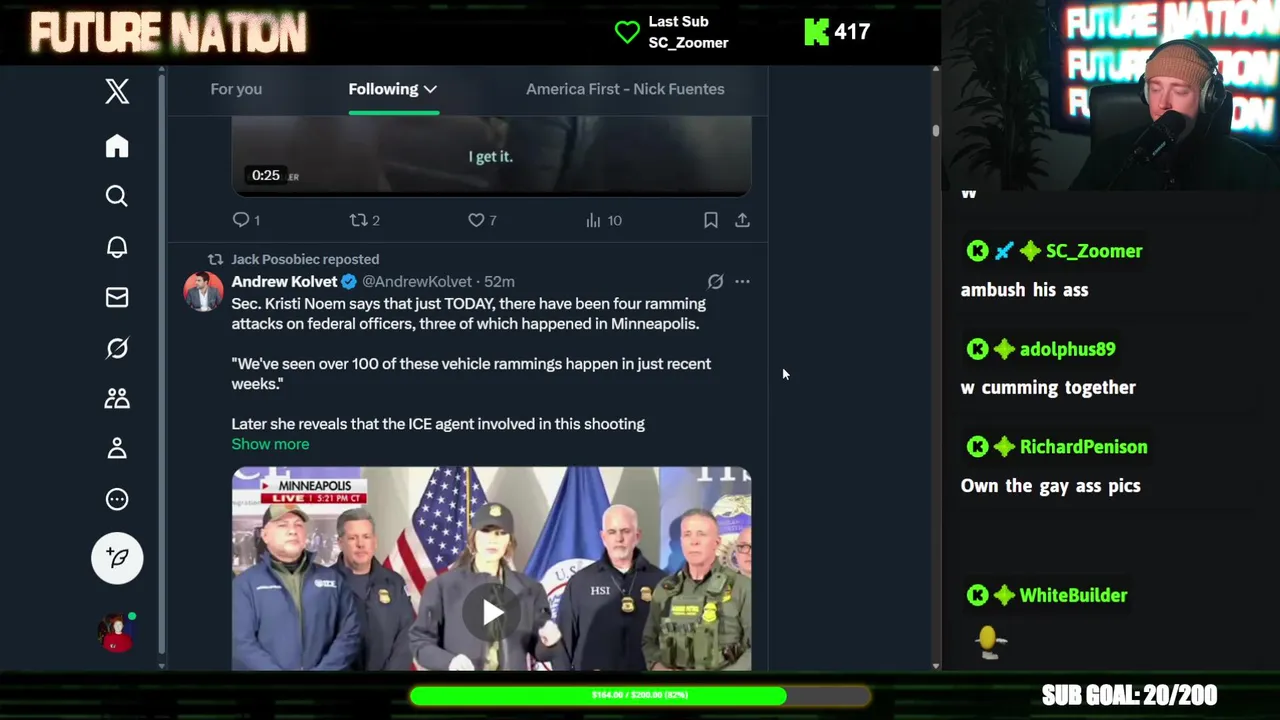Click Andrew Kolvet's verified badge
The height and width of the screenshot is (720, 1280).
tap(349, 282)
